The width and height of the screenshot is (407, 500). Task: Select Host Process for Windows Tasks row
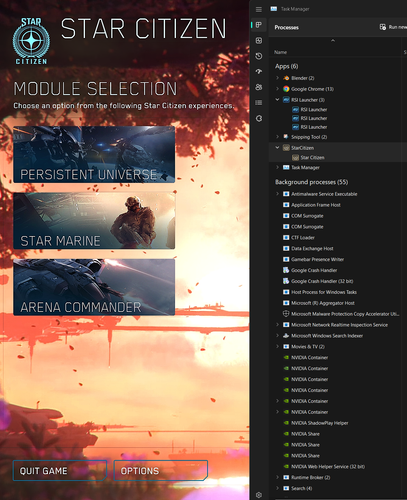click(x=338, y=292)
